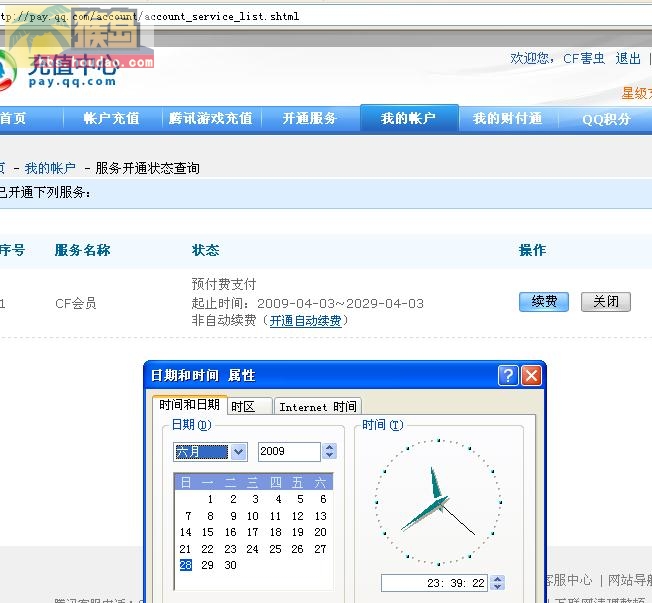Click the 关闭 button for CF会员

(606, 302)
